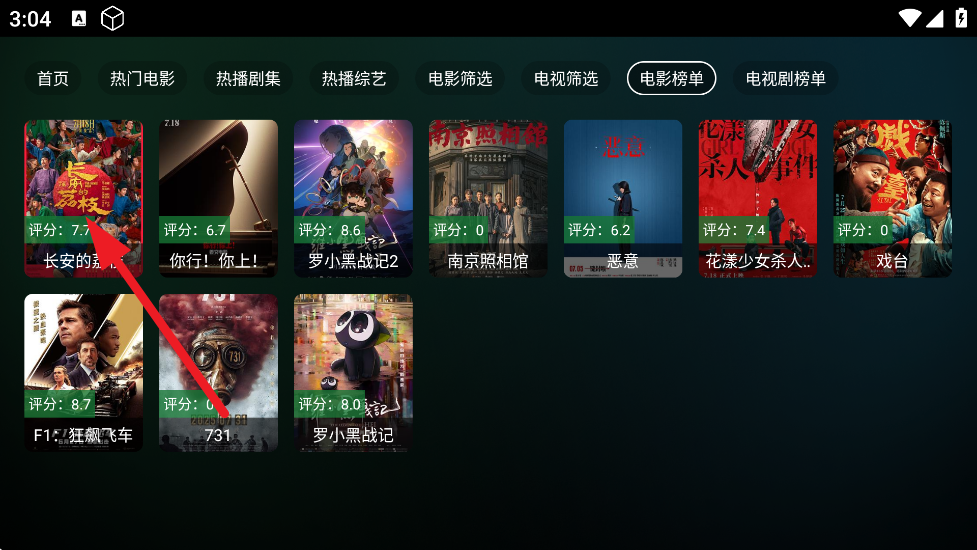
Task: Select the F1：狂飙飞车 movie card
Action: click(x=83, y=373)
